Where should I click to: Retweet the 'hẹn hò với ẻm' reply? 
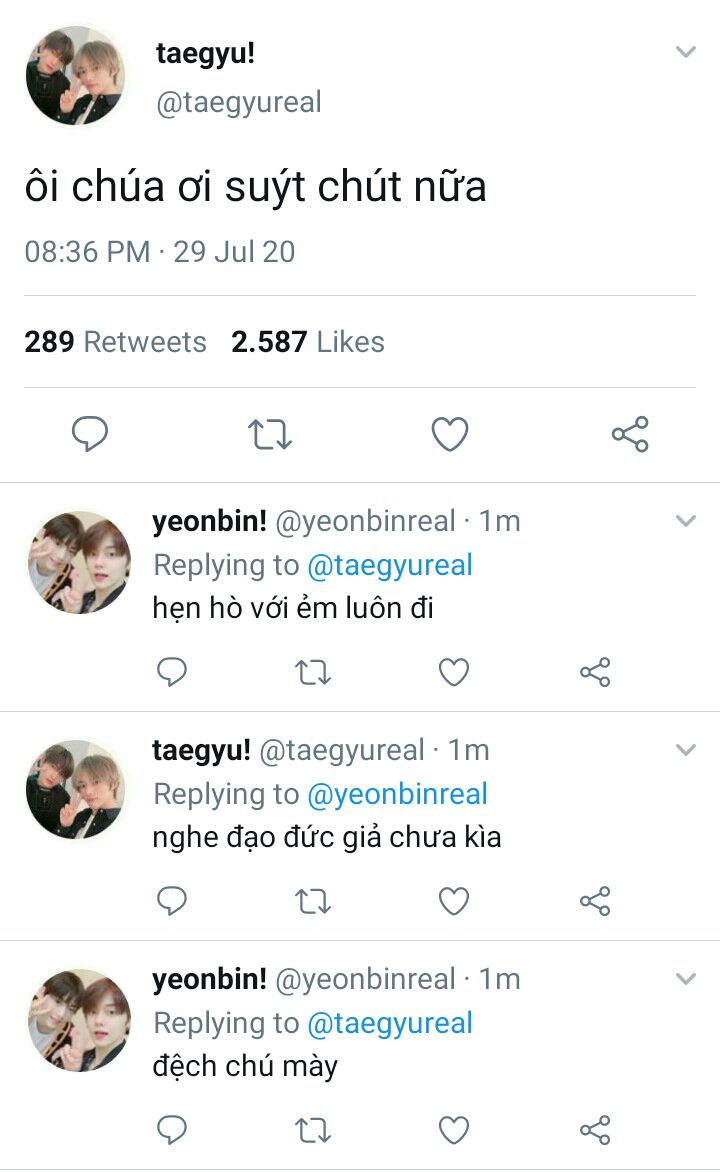[313, 673]
